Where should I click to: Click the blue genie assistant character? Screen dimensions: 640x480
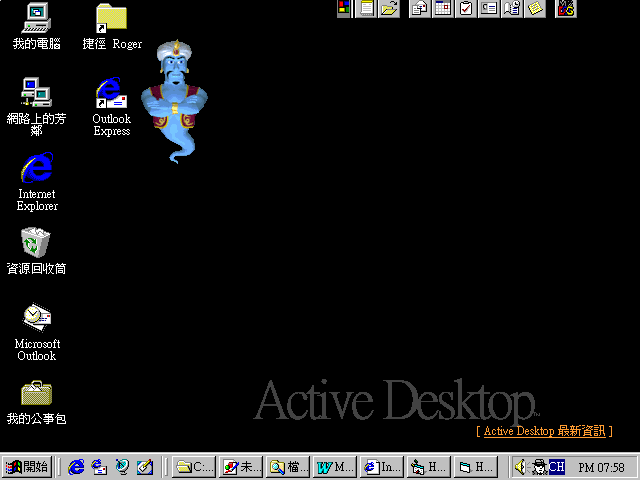click(x=174, y=100)
